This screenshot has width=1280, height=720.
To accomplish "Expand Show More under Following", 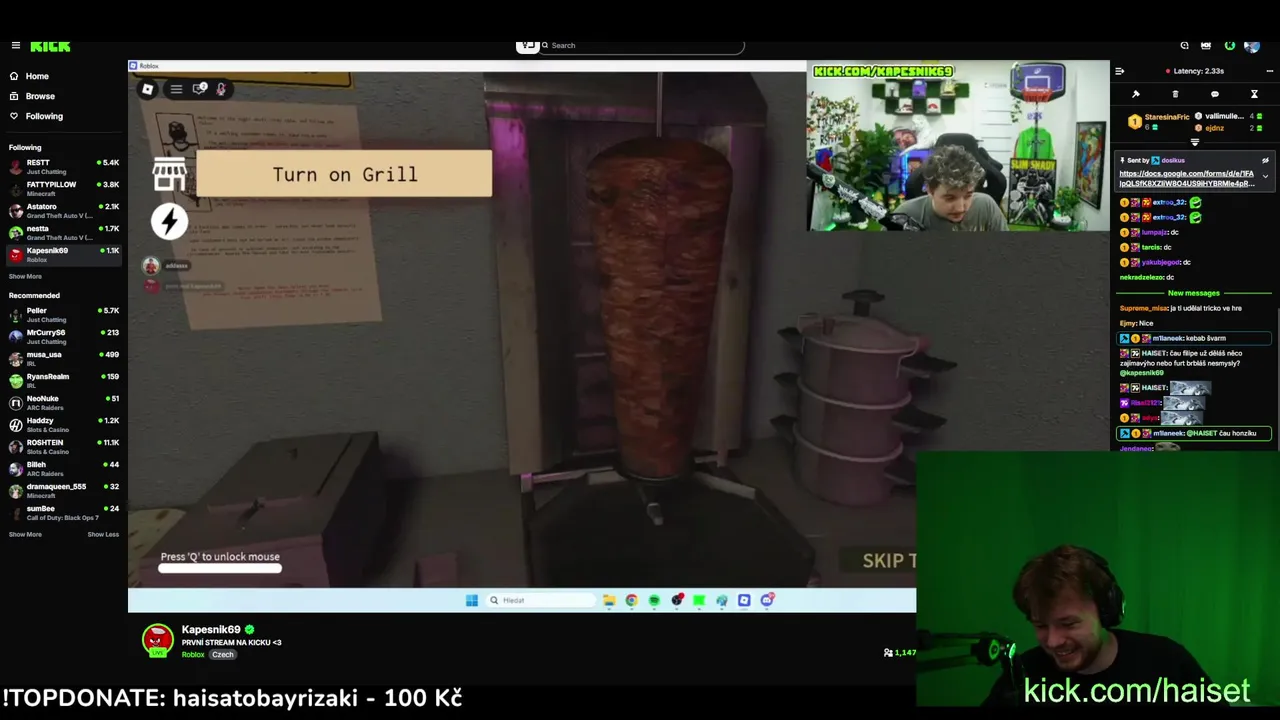I will [25, 277].
